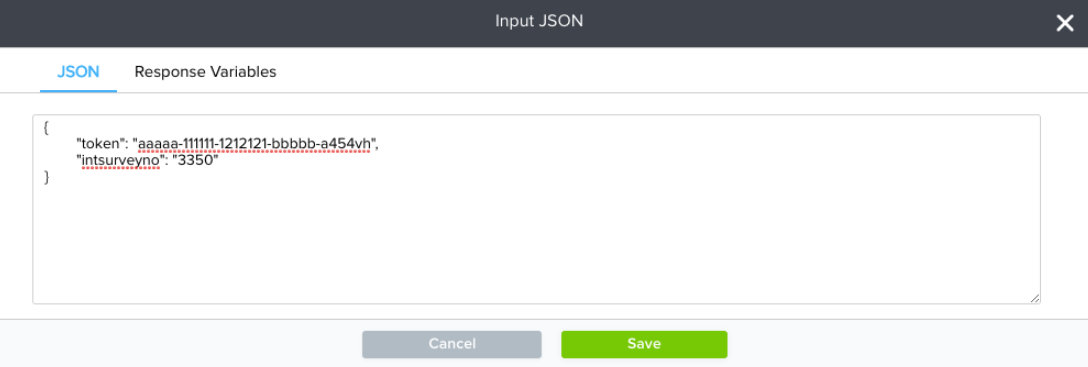Viewport: 1088px width, 367px height.
Task: Click the aaaaa-111111-1212121-bbbbb-a454vh token value
Action: pyautogui.click(x=256, y=144)
